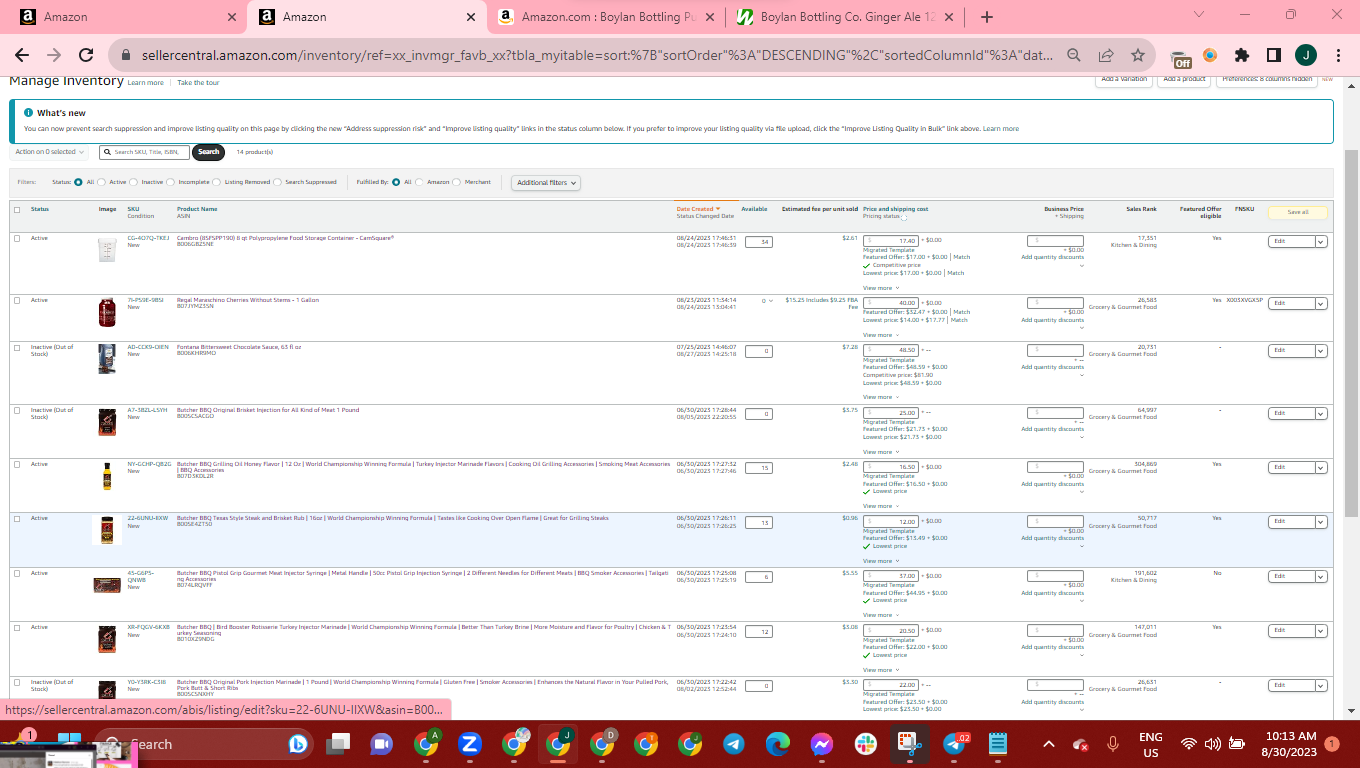Click the black Search button

coord(208,152)
